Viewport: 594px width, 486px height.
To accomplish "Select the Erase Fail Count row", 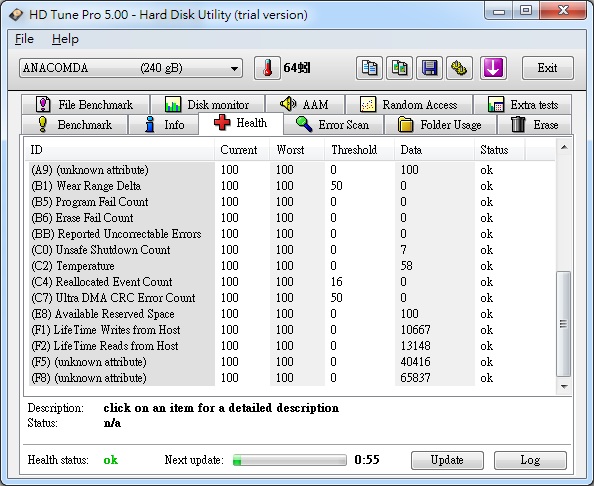I will click(292, 218).
